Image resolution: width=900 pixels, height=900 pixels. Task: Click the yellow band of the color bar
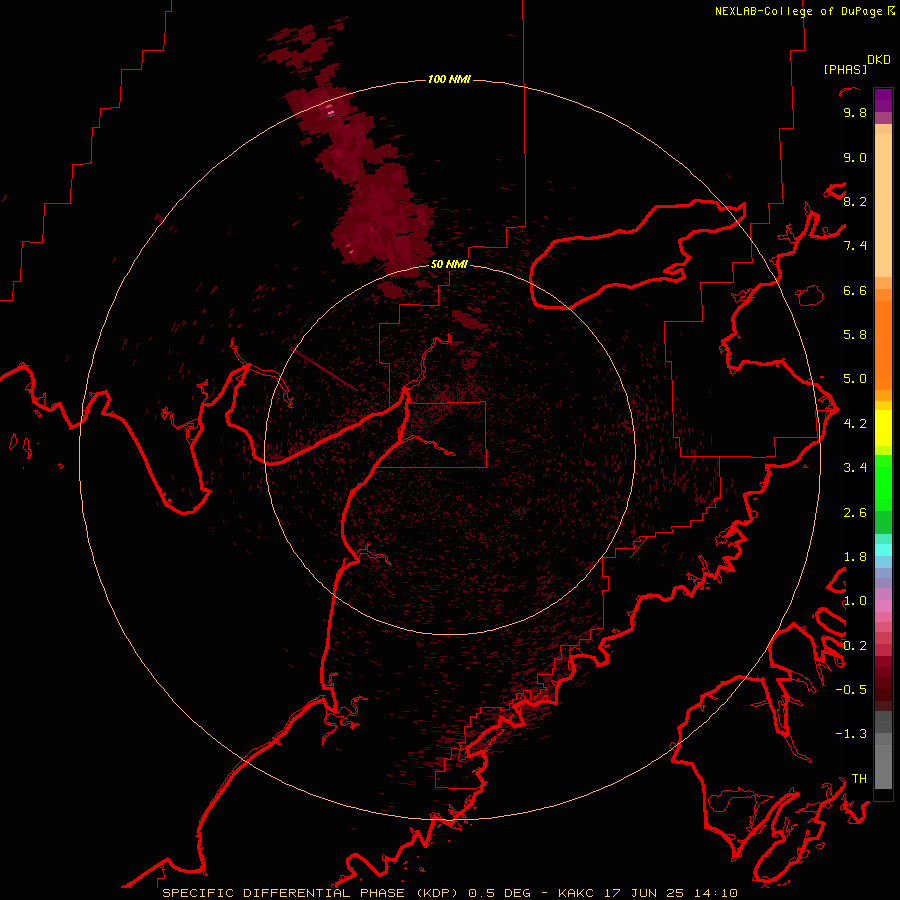click(883, 428)
